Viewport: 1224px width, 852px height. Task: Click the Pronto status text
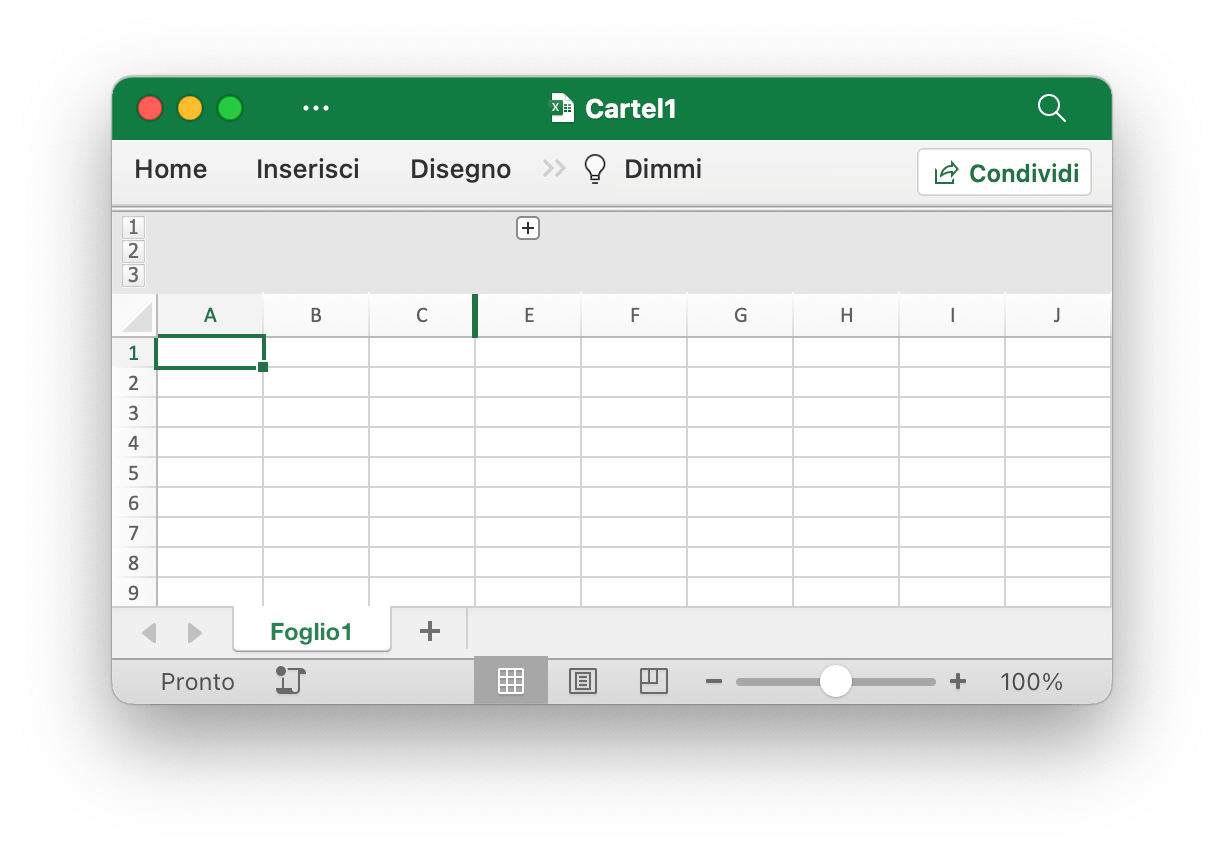(x=198, y=682)
